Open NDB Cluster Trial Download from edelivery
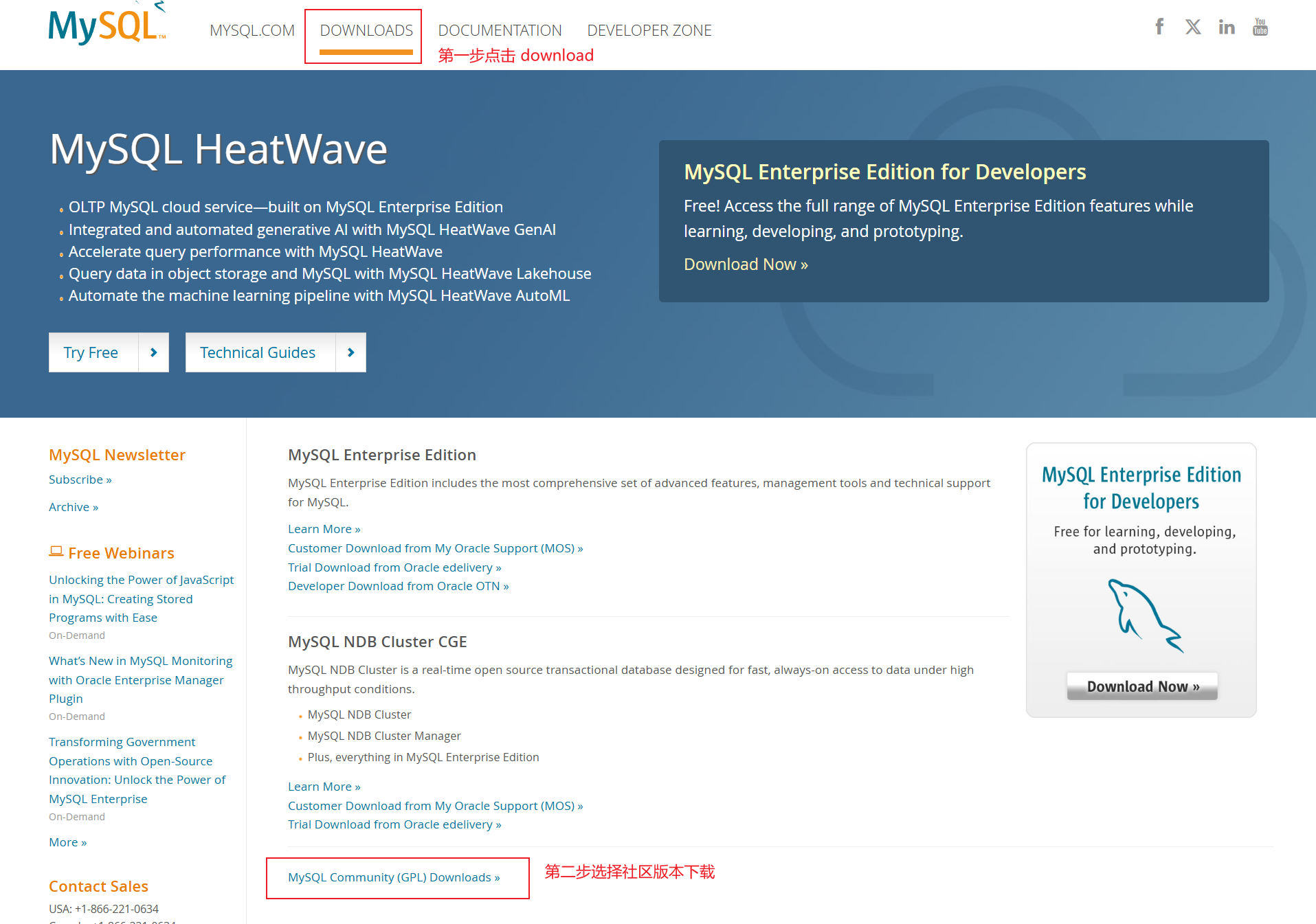Screen dimensions: 1316x924 394,824
